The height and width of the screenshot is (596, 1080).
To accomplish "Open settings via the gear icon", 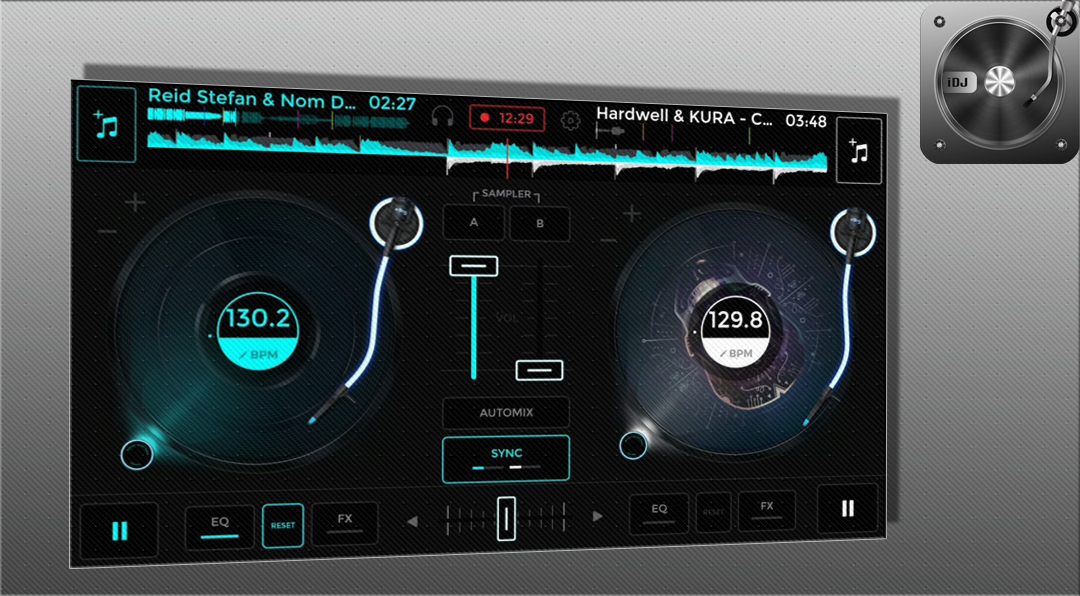I will 570,121.
